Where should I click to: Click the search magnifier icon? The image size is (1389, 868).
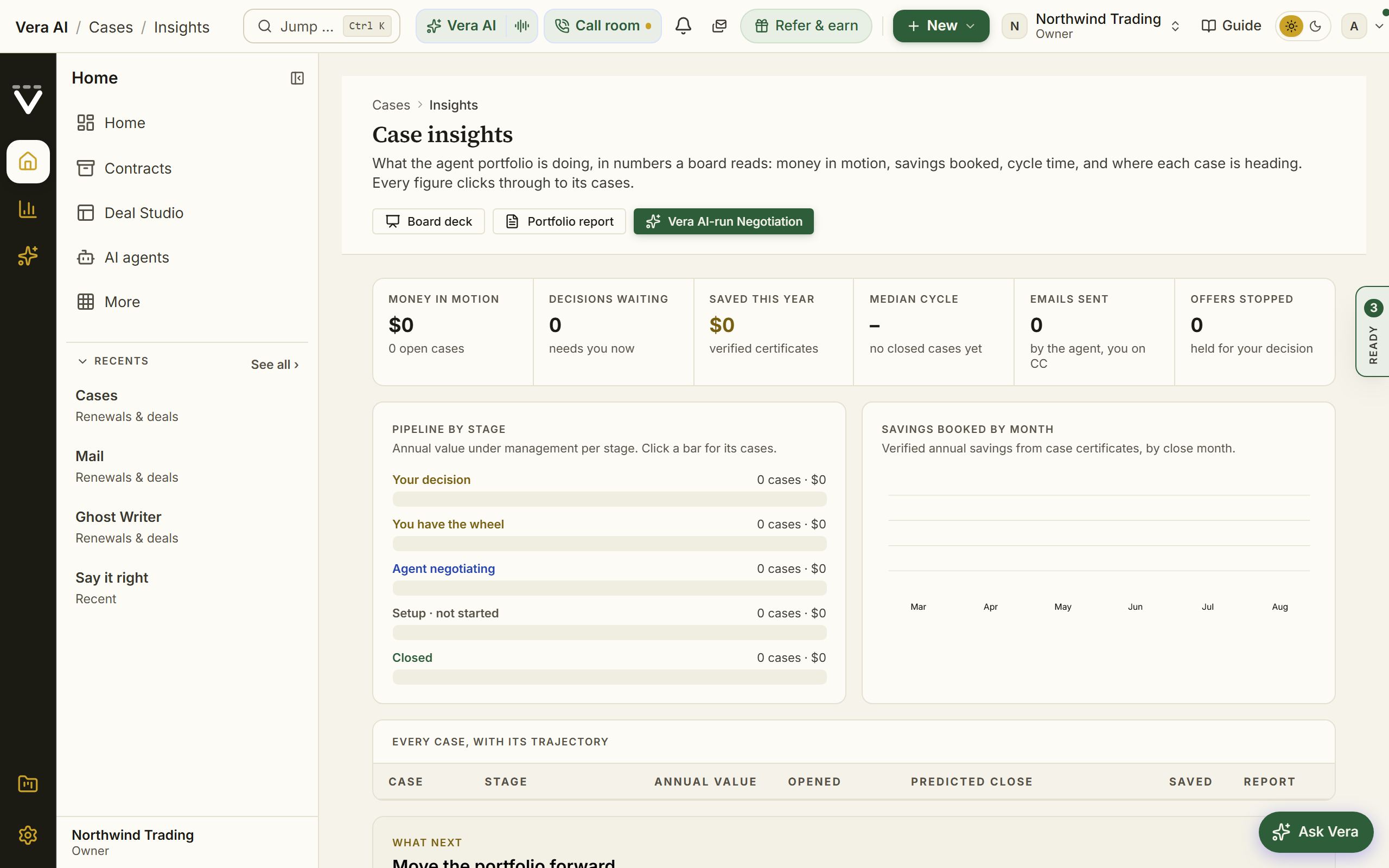pos(265,26)
